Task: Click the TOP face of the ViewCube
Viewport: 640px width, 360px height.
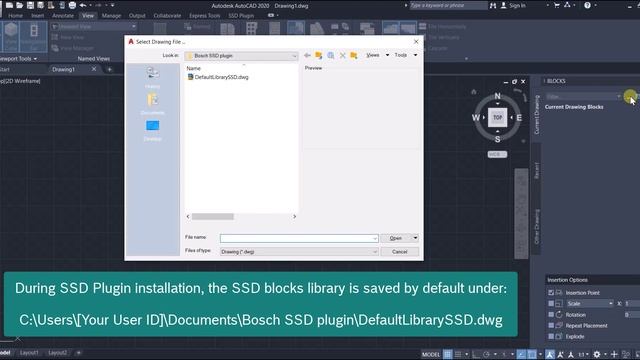Action: coord(497,118)
